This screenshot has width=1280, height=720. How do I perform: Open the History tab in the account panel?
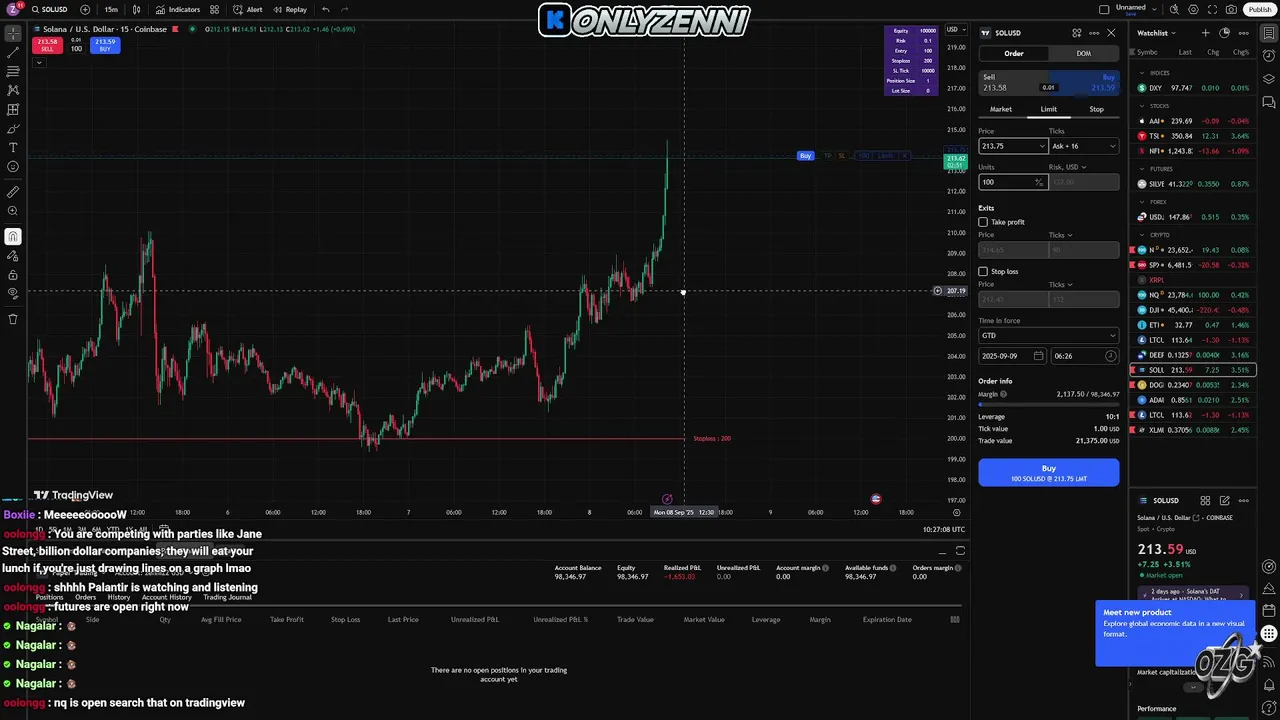click(x=118, y=597)
